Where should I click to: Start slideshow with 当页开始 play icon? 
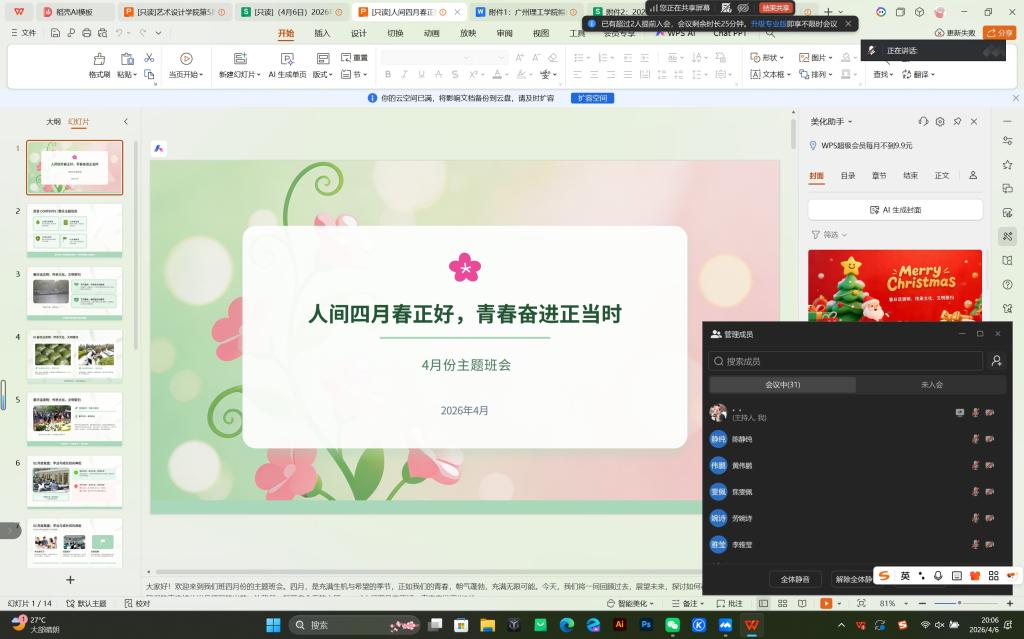[x=186, y=59]
